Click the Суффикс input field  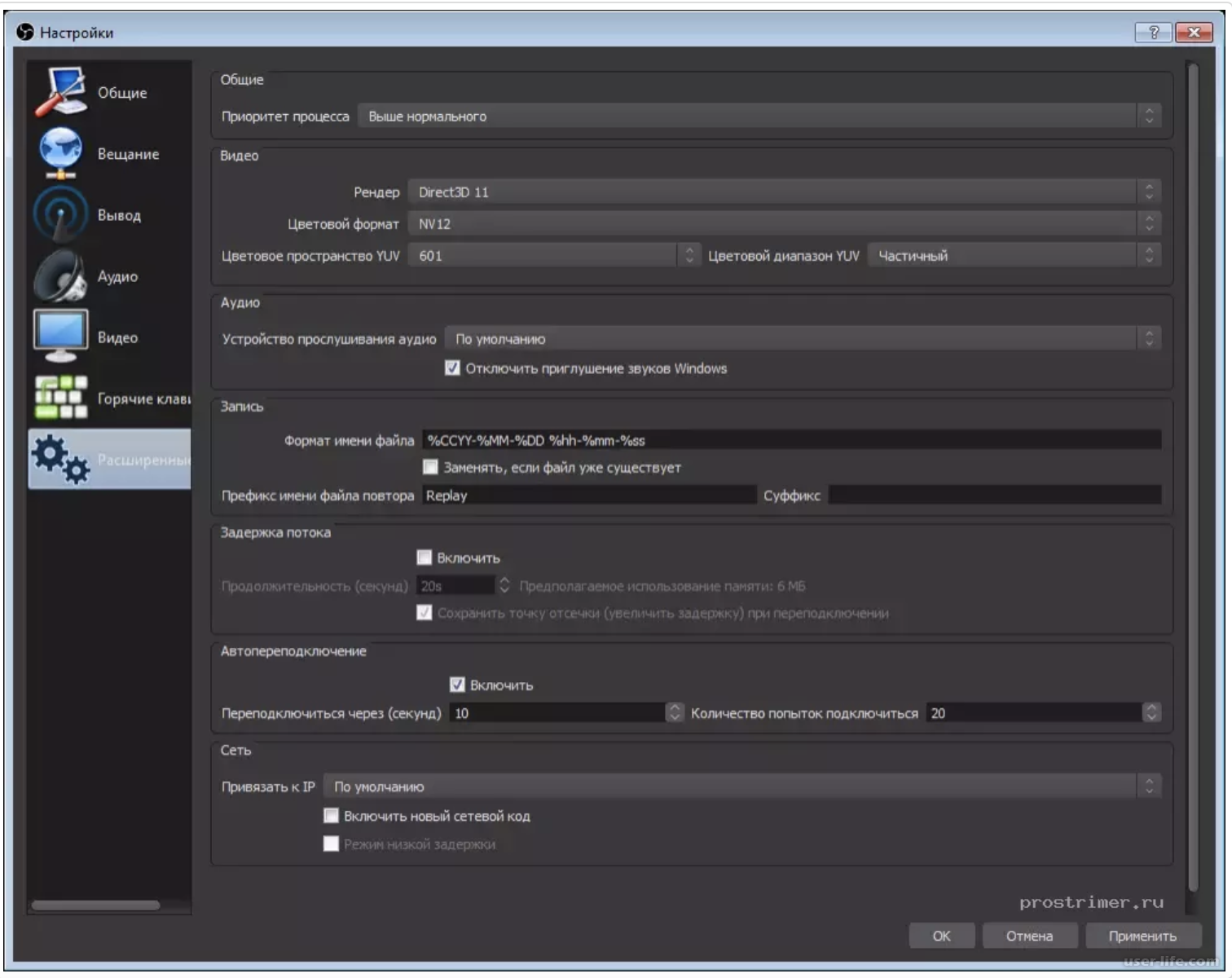(x=995, y=495)
